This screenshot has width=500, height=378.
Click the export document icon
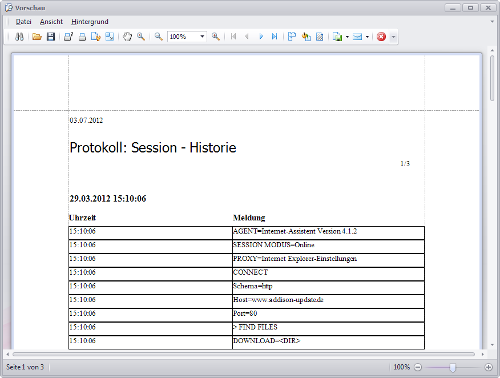coord(337,37)
